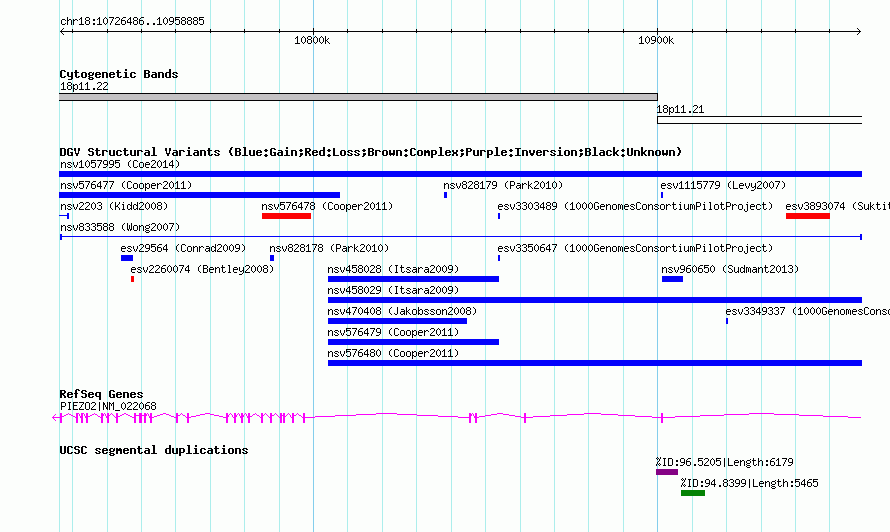Viewport: 890px width, 532px height.
Task: Open the esv29564 (Conrad2009) label
Action: click(183, 248)
